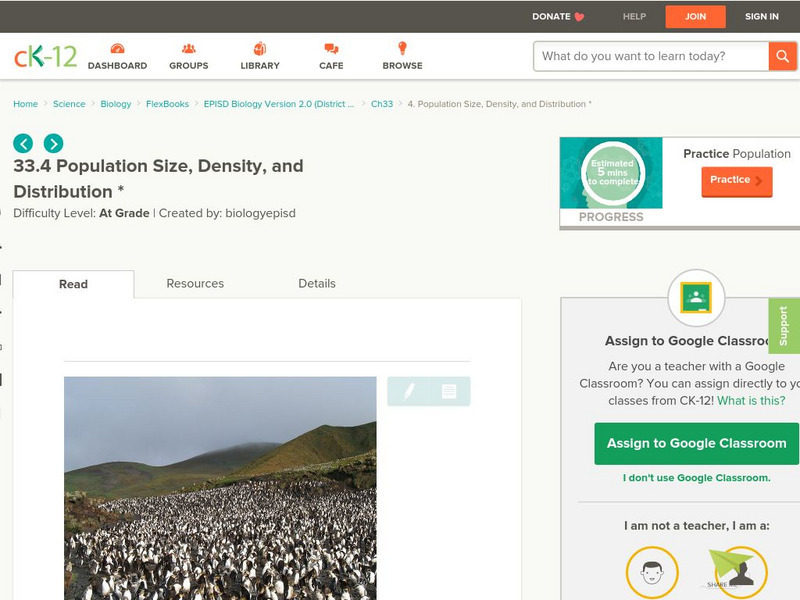
Task: Click the PROGRESS bar label
Action: 611,217
